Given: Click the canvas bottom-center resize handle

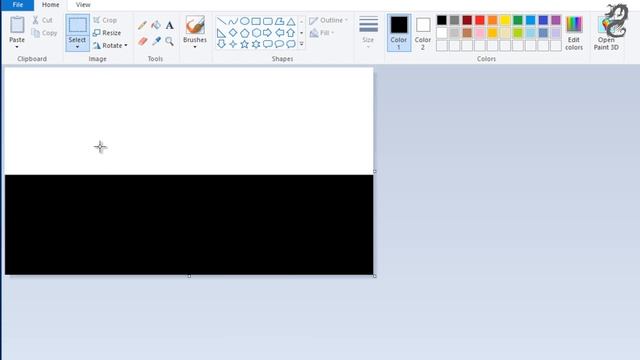Looking at the screenshot, I should pos(189,276).
